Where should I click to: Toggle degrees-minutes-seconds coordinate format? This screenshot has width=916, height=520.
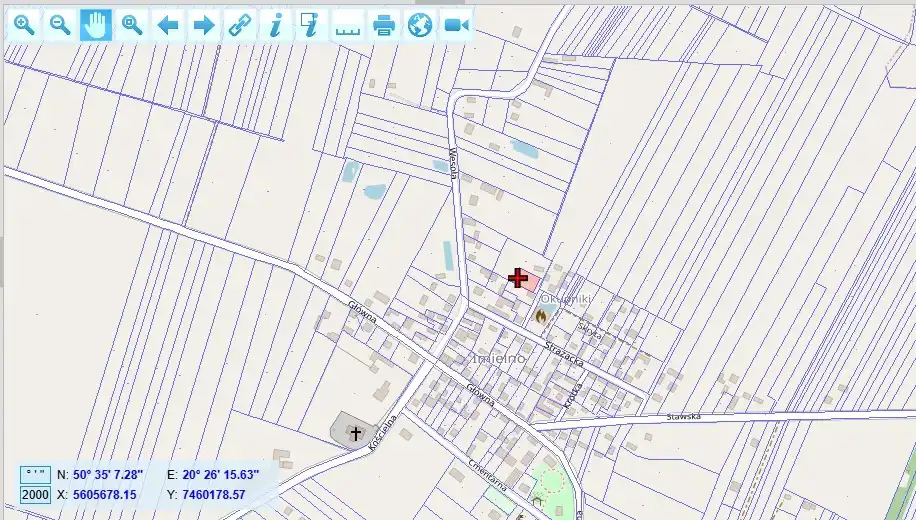pyautogui.click(x=35, y=474)
